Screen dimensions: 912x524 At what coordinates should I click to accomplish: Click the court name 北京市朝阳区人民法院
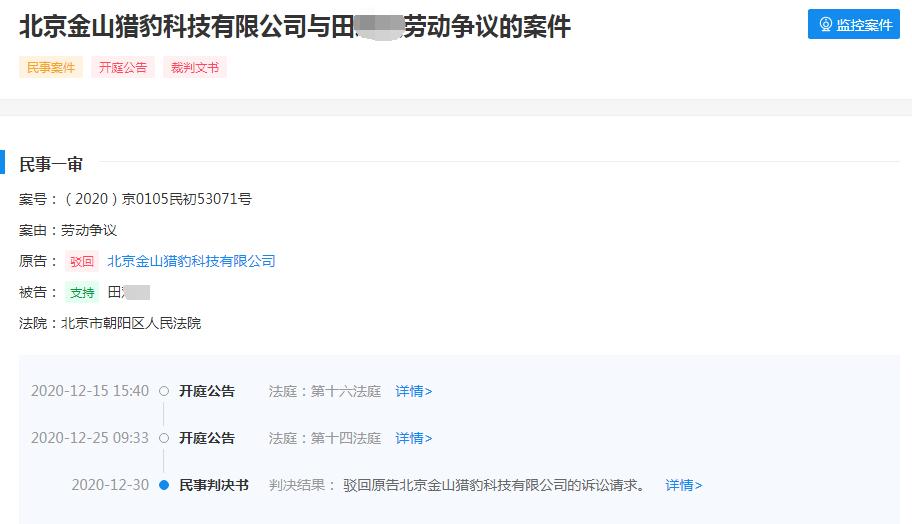pyautogui.click(x=131, y=323)
